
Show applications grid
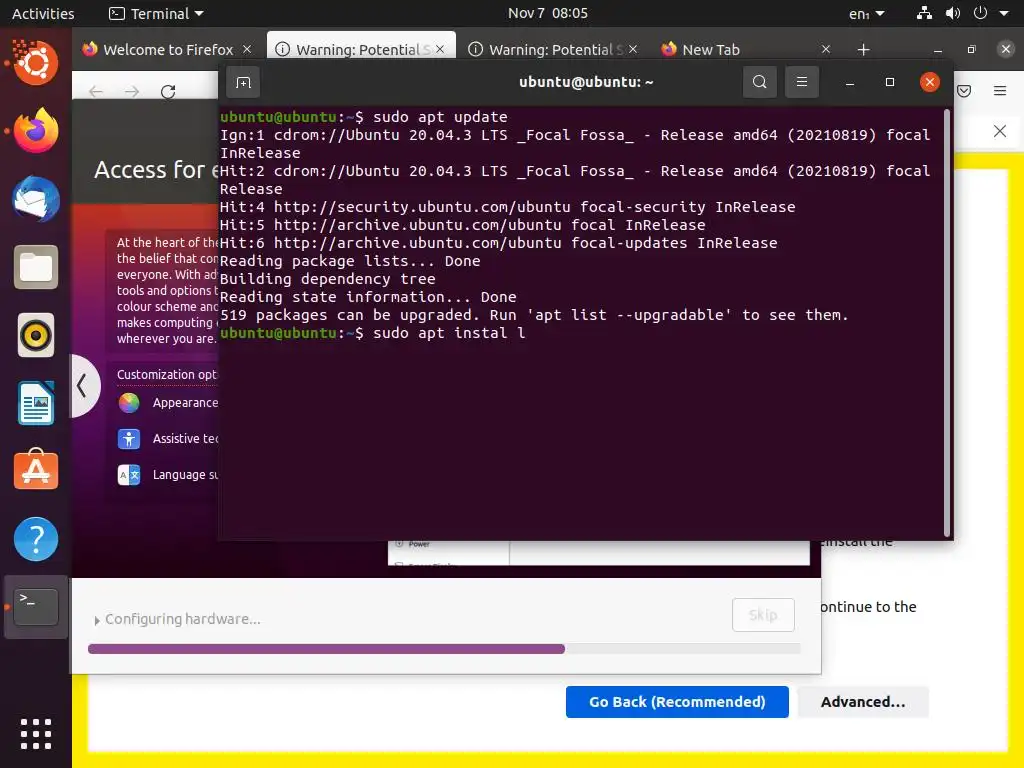[36, 734]
